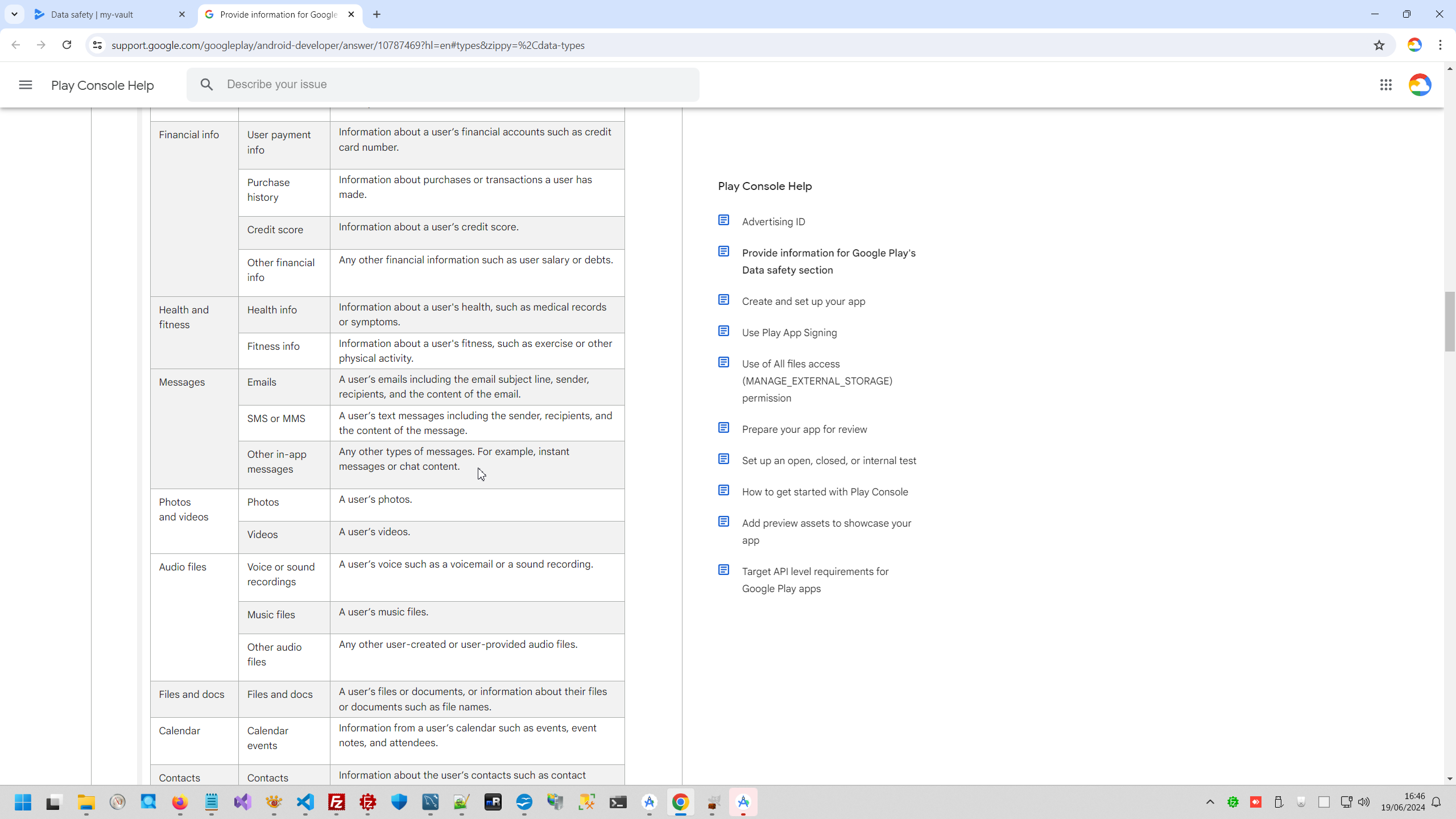Open Use Play App Signing link
1456x819 pixels.
pos(789,333)
